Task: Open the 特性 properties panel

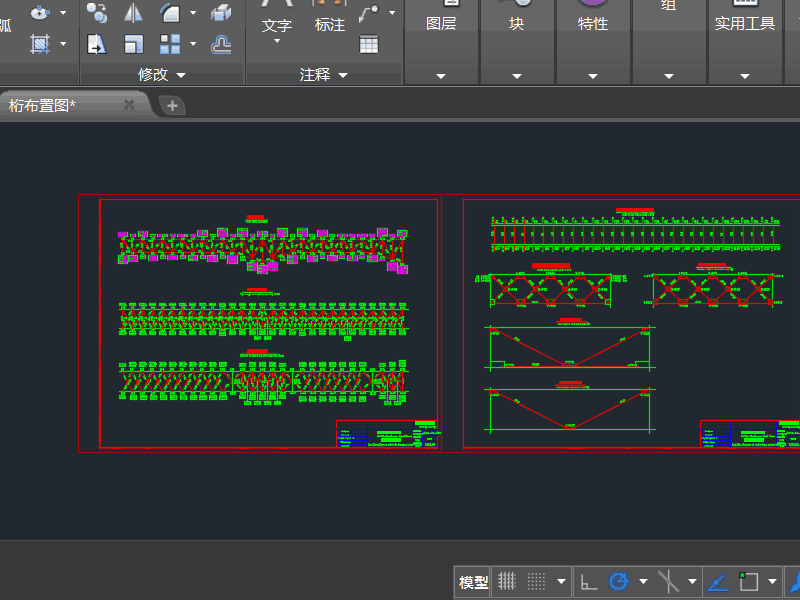Action: (593, 24)
